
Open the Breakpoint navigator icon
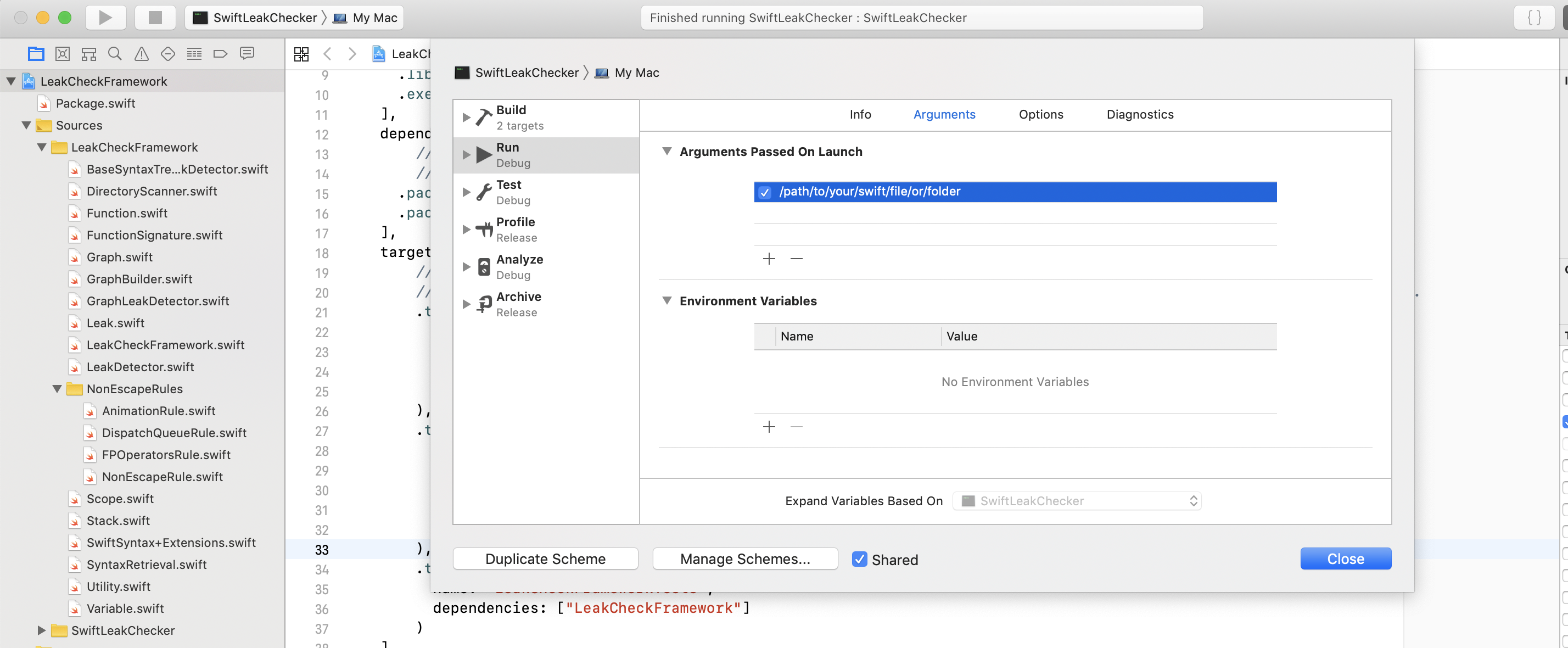point(220,54)
